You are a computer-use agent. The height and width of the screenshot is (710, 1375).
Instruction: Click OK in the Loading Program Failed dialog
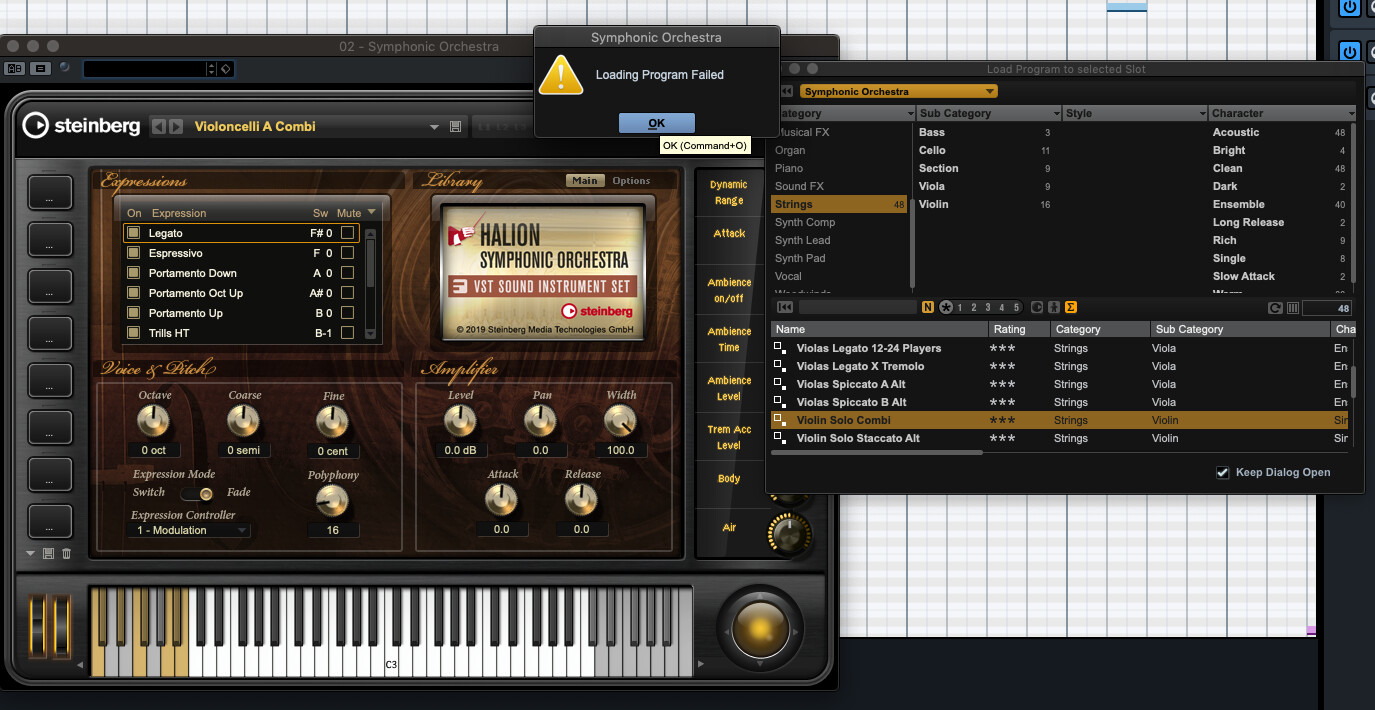tap(656, 123)
